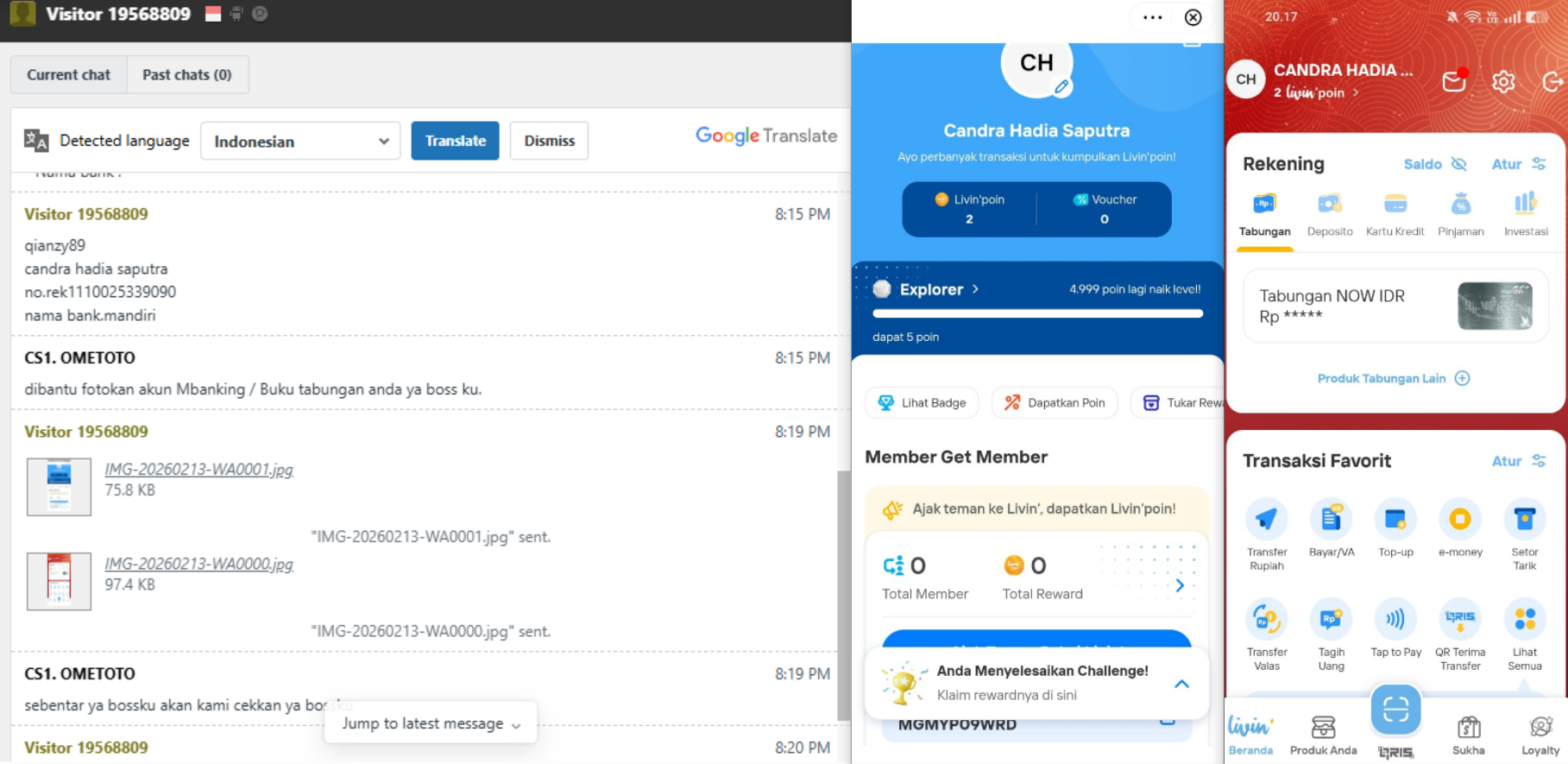This screenshot has height=764, width=1568.
Task: Open the Sukha bottom tab
Action: point(1468,736)
